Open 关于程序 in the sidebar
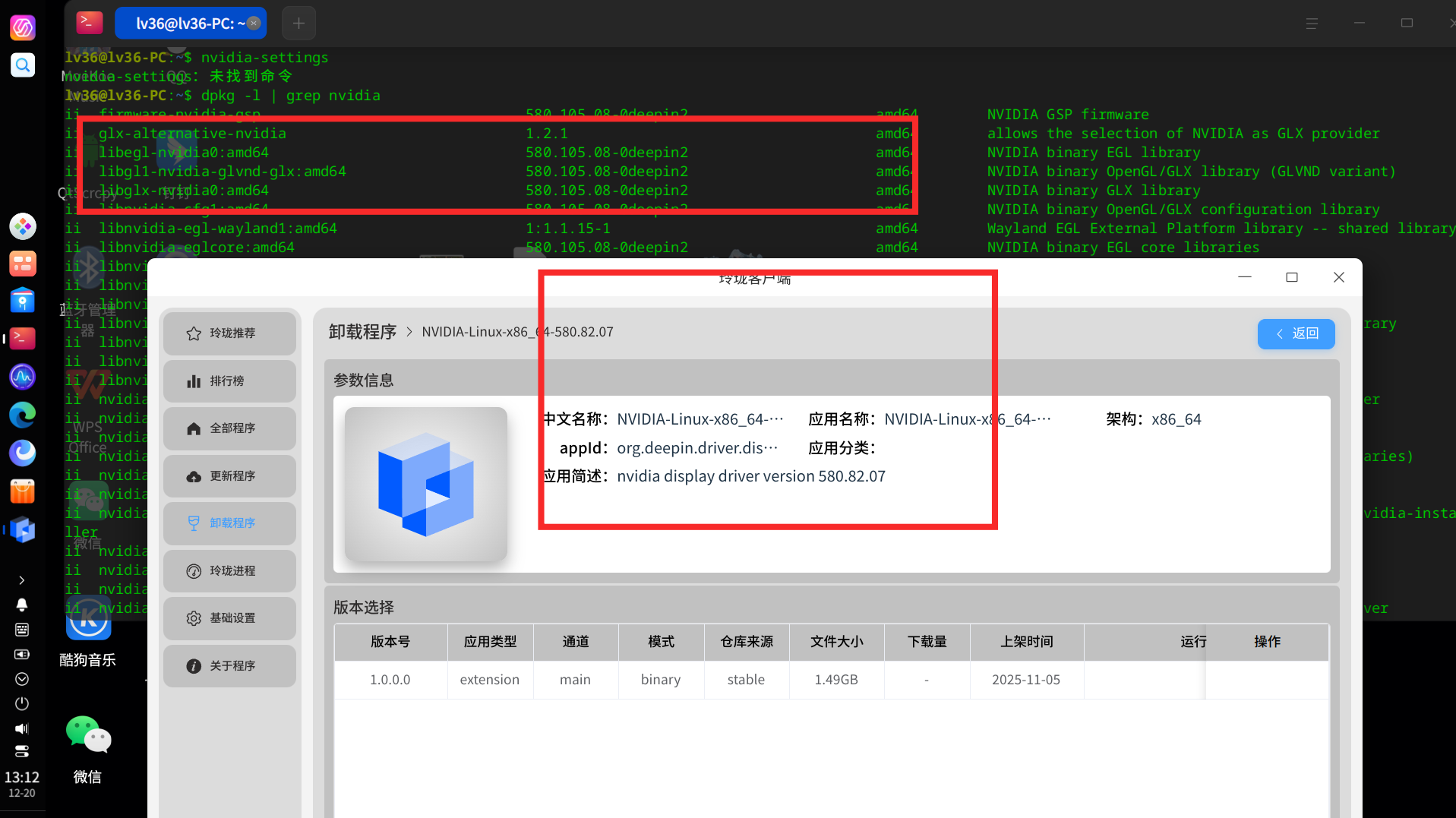1456x818 pixels. coord(229,666)
